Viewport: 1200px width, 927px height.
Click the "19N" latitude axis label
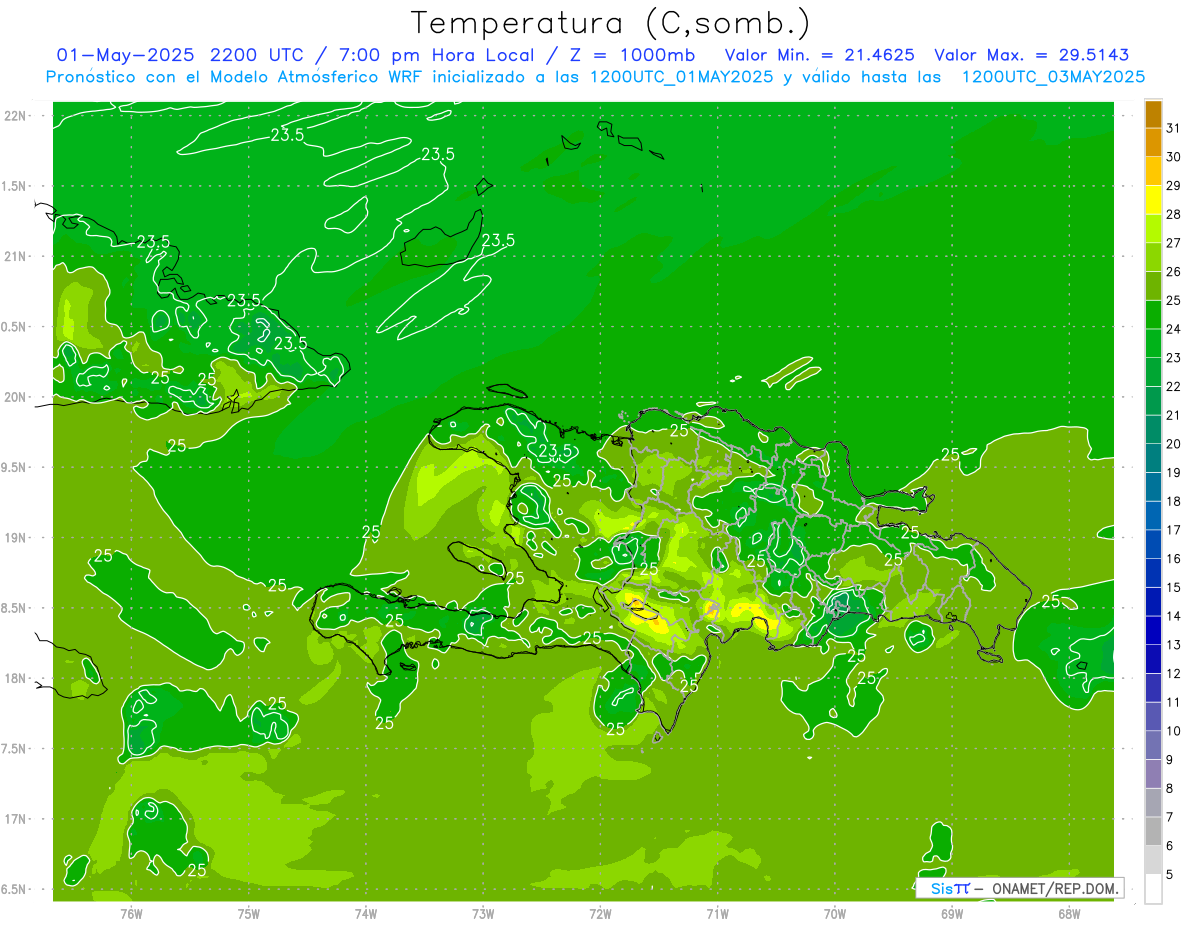16,537
